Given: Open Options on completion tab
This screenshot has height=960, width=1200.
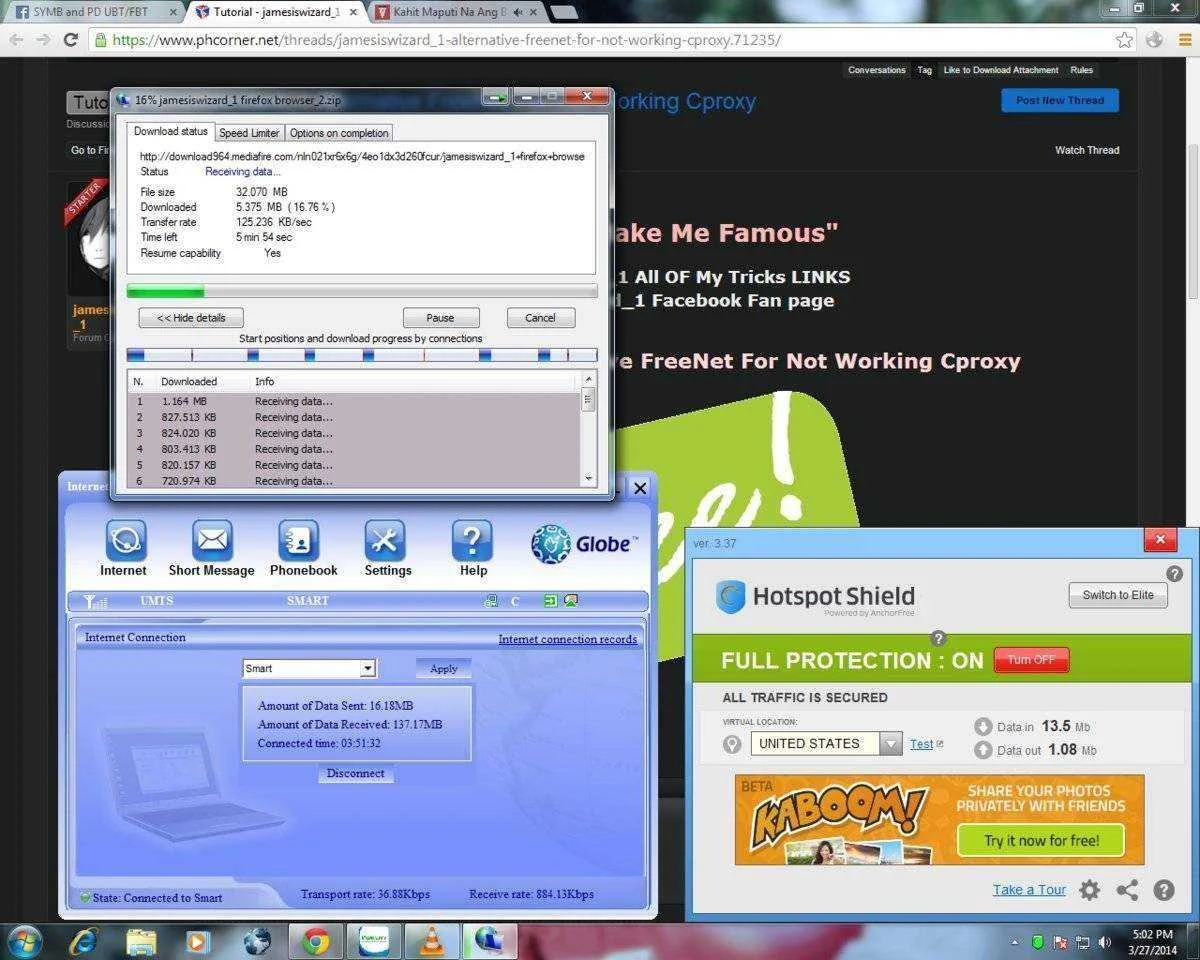Looking at the screenshot, I should [x=339, y=133].
